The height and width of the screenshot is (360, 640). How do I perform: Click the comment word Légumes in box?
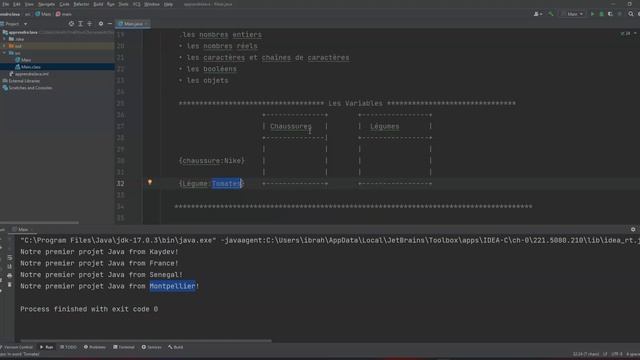384,127
